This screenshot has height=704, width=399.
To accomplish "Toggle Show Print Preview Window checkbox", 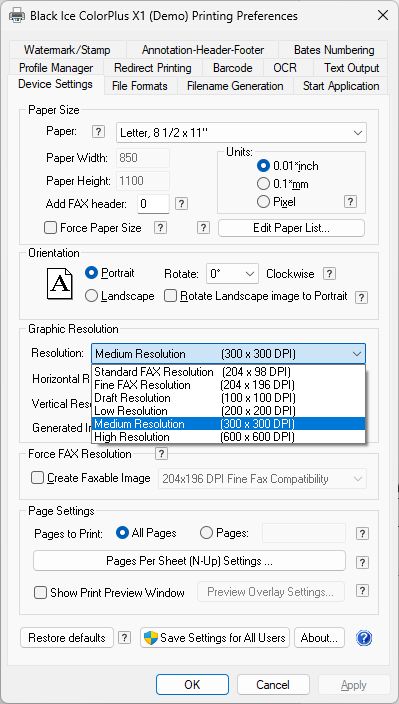I will [41, 593].
